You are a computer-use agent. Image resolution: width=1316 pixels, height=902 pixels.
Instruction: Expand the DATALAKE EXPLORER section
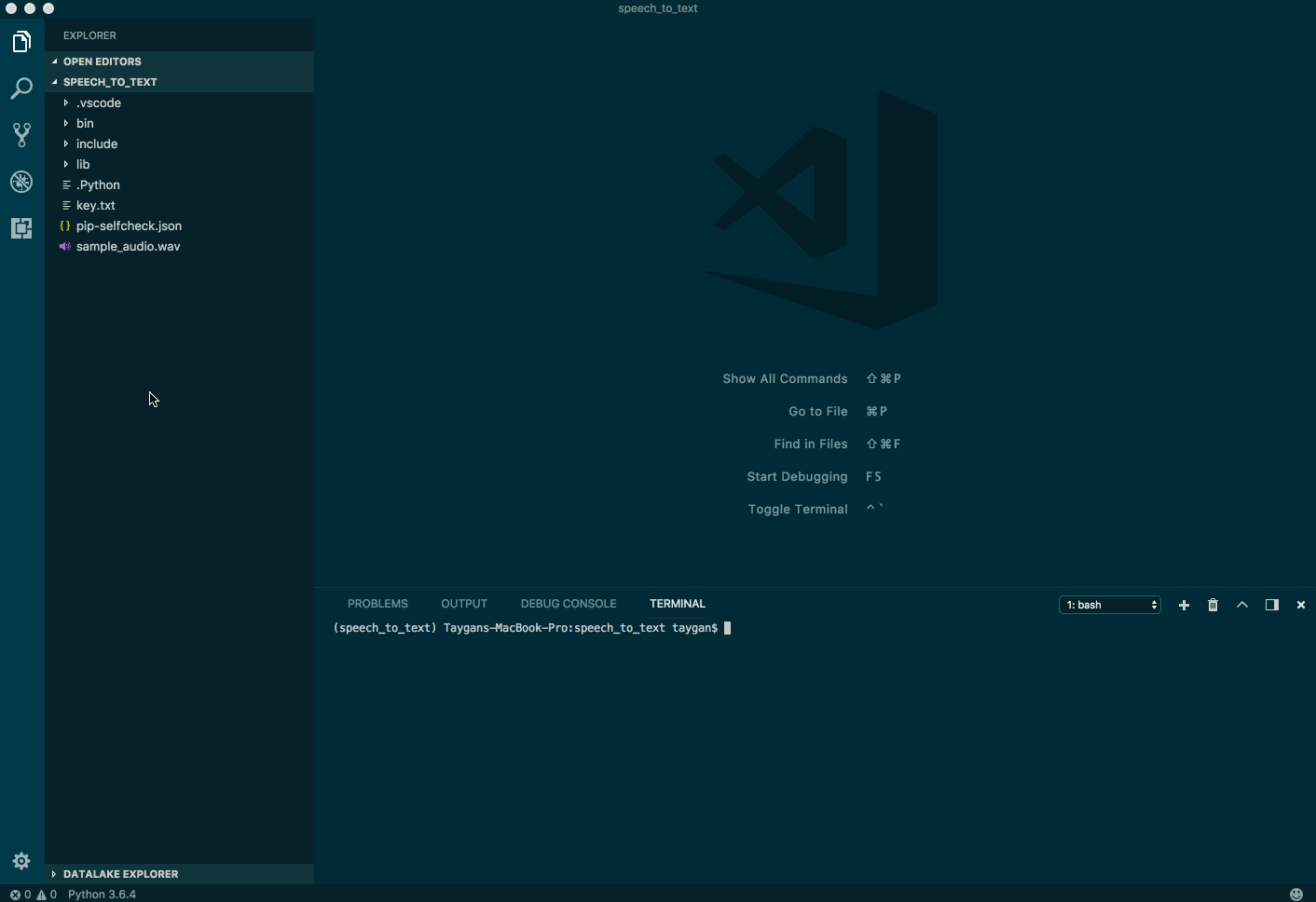[x=179, y=874]
